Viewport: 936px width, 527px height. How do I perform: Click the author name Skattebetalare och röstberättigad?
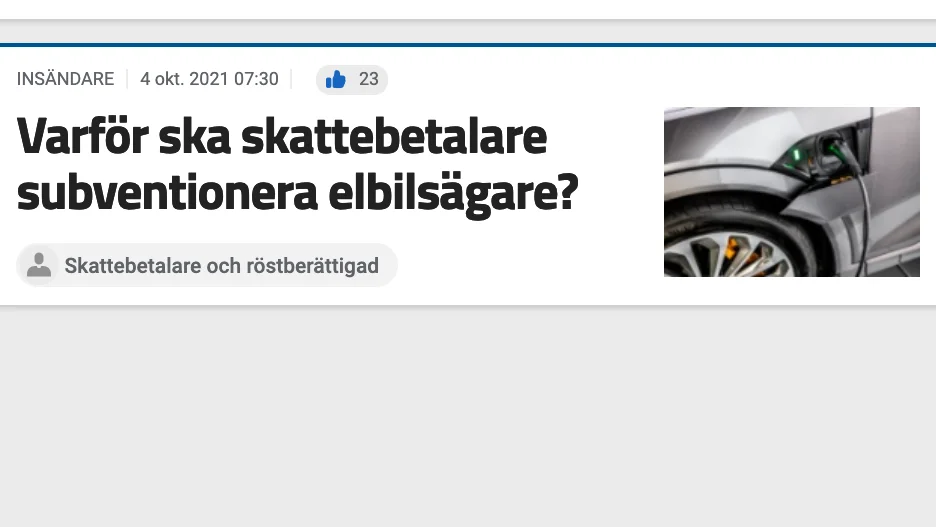point(221,266)
